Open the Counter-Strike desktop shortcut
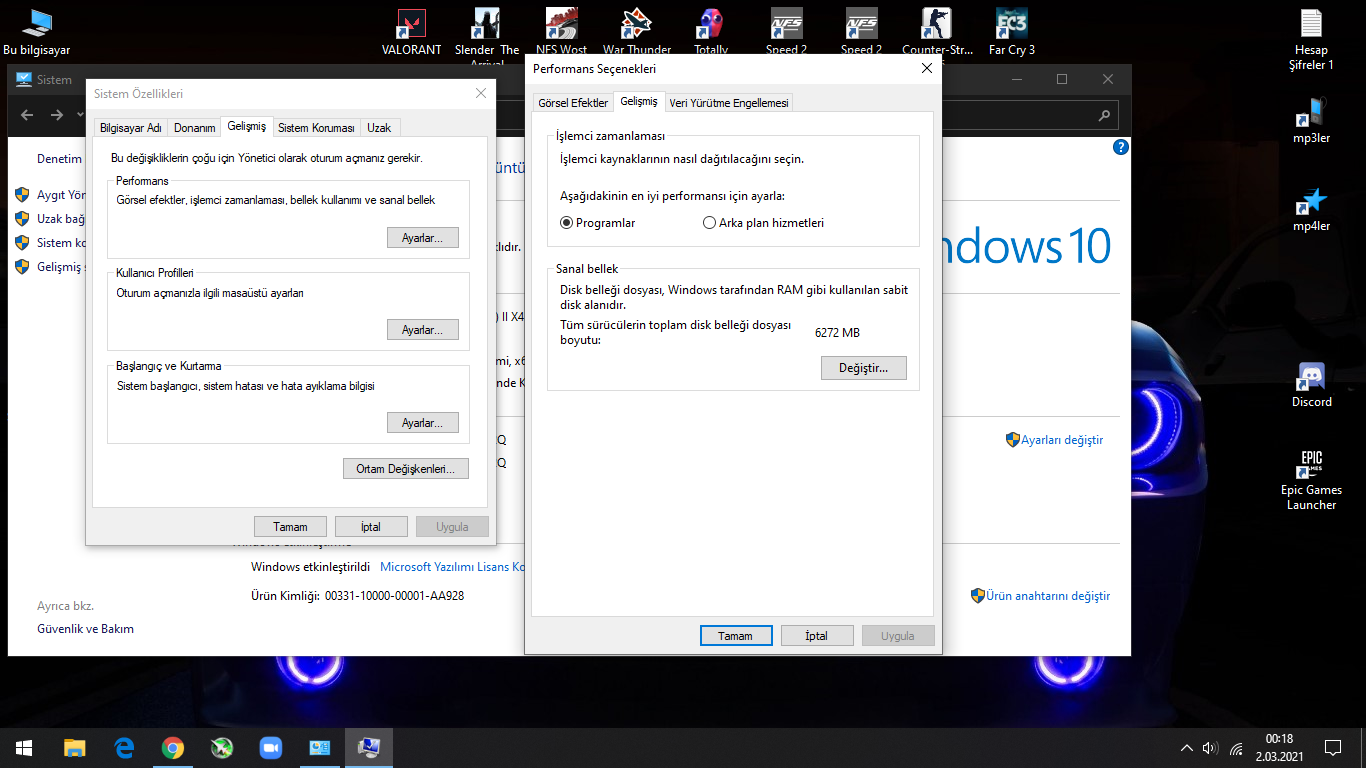This screenshot has height=768, width=1366. click(937, 30)
